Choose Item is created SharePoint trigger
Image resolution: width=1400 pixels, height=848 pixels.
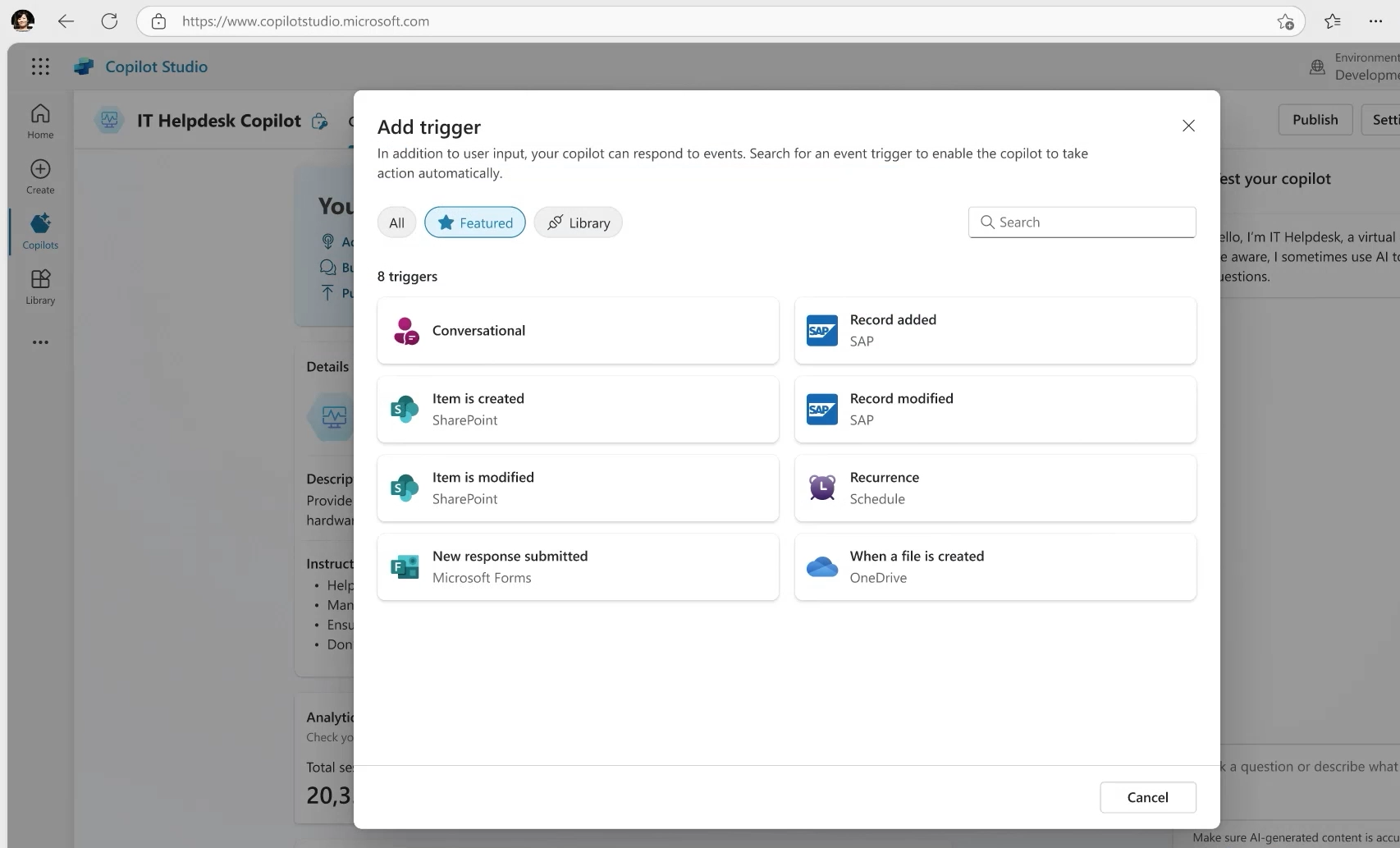click(x=579, y=410)
